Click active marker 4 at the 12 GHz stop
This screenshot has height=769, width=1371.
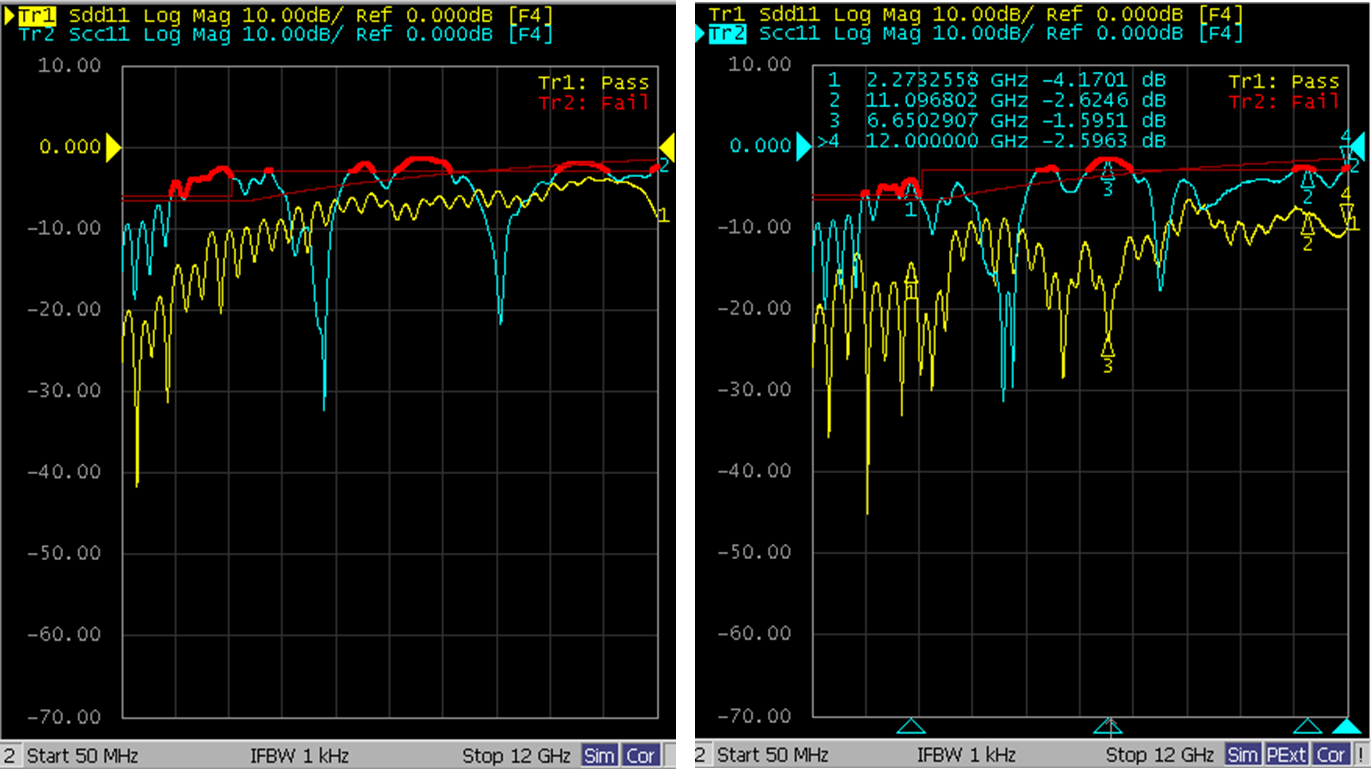1347,726
